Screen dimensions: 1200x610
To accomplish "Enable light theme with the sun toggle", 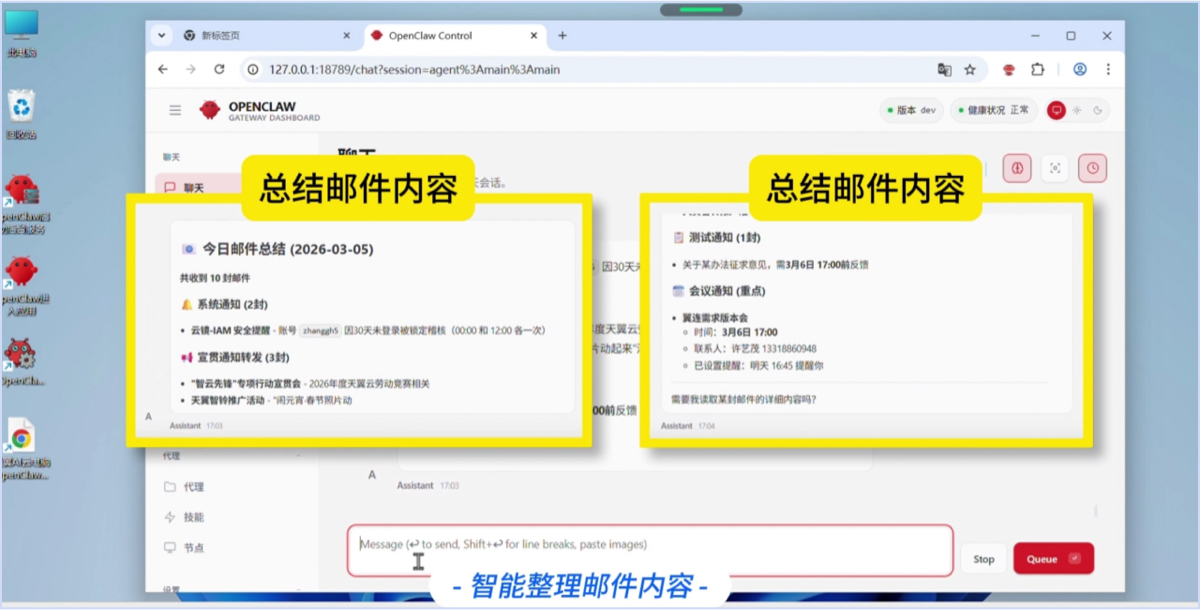I will (x=1077, y=110).
